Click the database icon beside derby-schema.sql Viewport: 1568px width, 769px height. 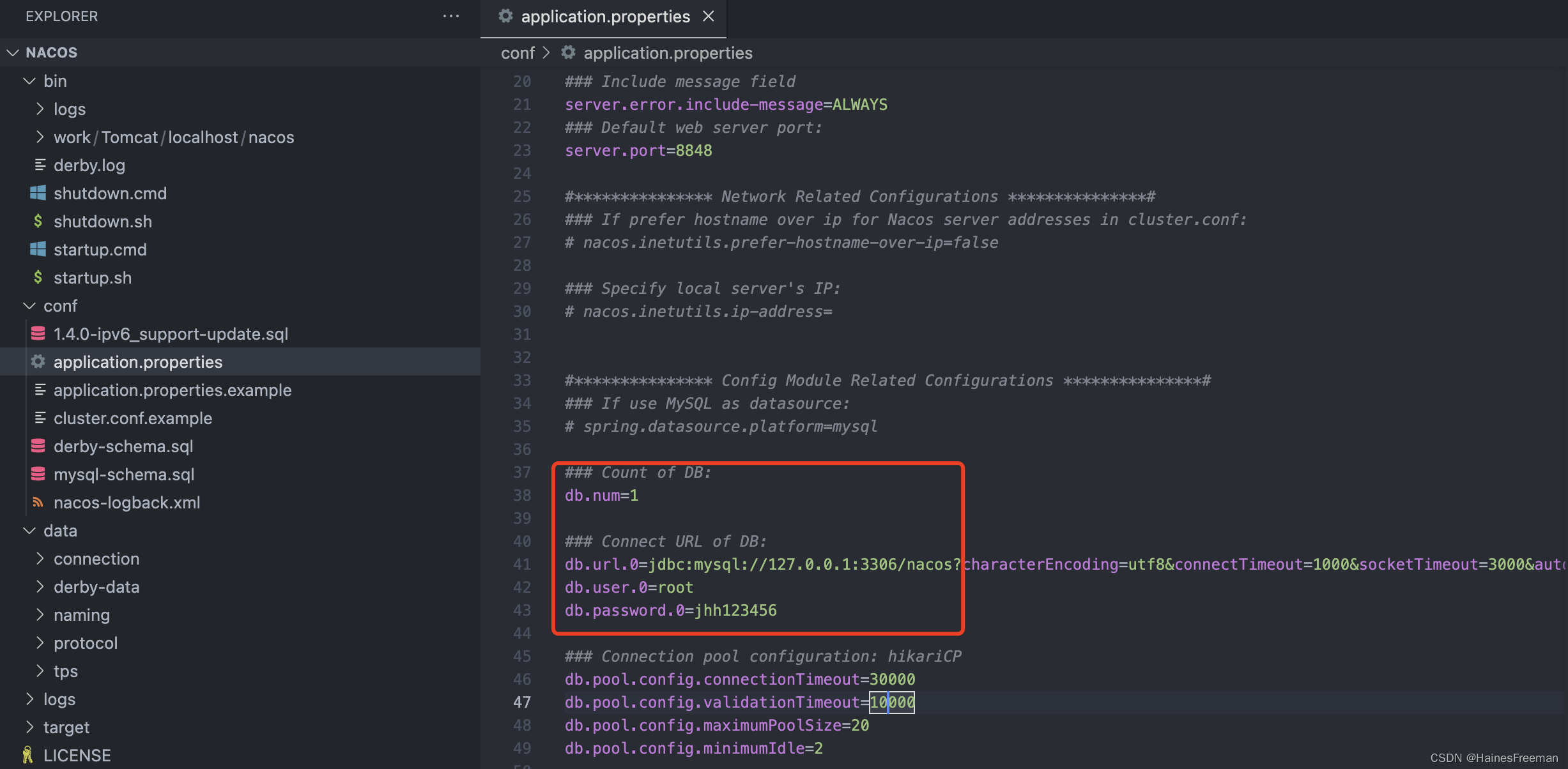point(38,446)
